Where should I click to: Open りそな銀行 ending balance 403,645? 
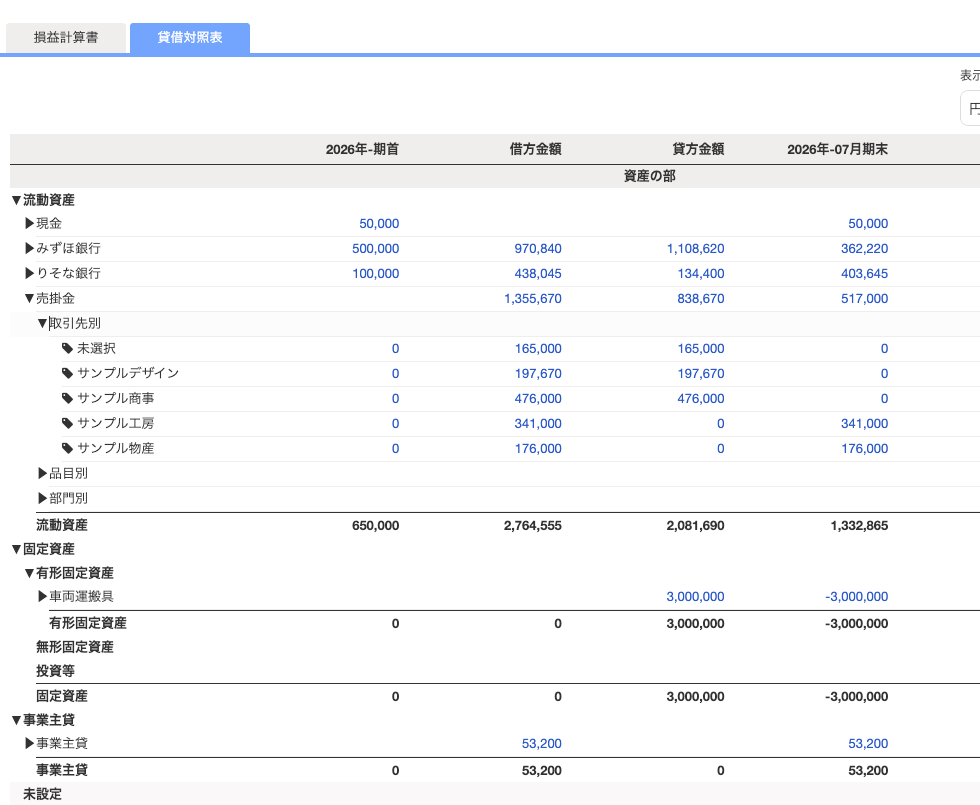click(864, 274)
